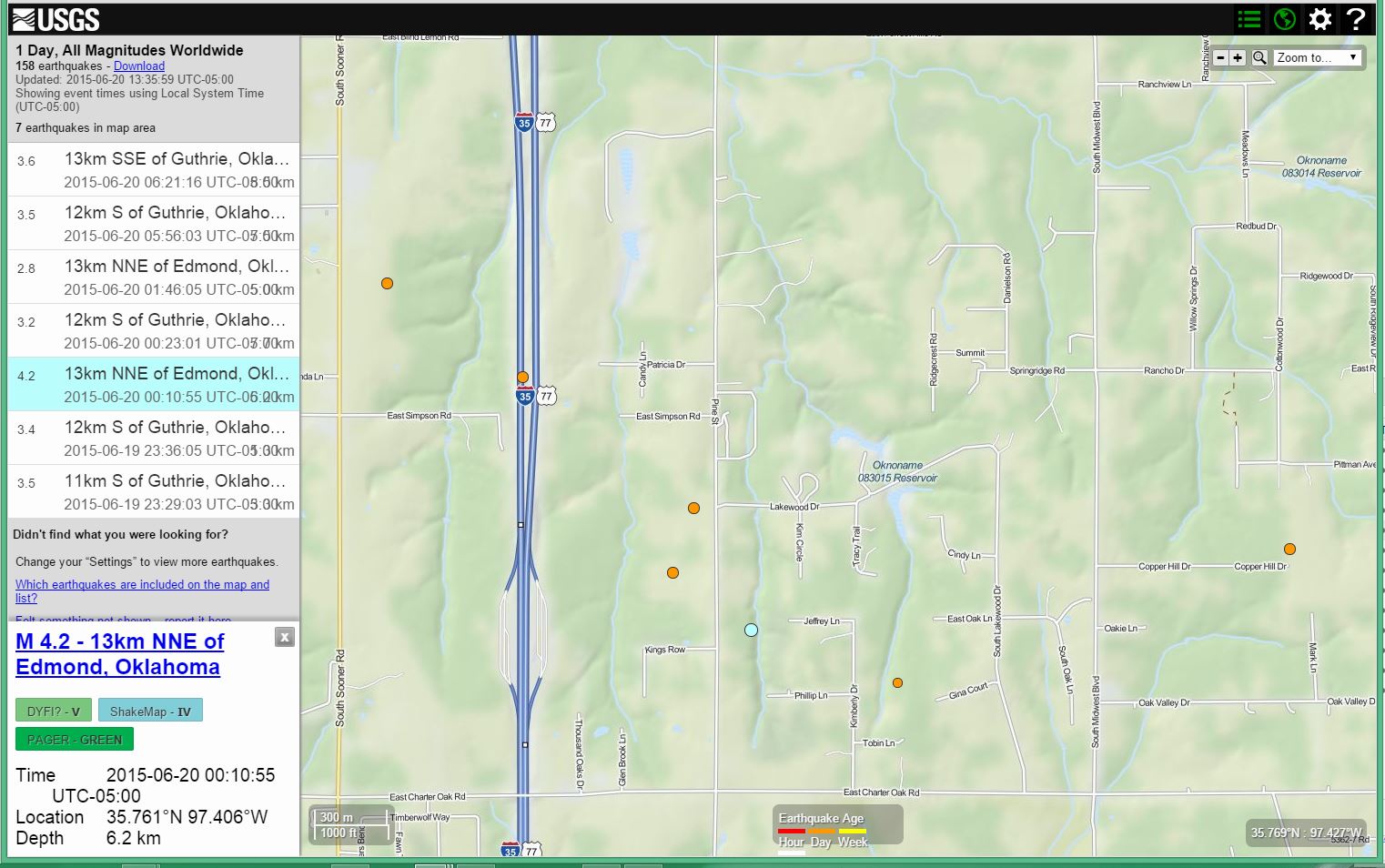Open the settings gear icon

1320,19
